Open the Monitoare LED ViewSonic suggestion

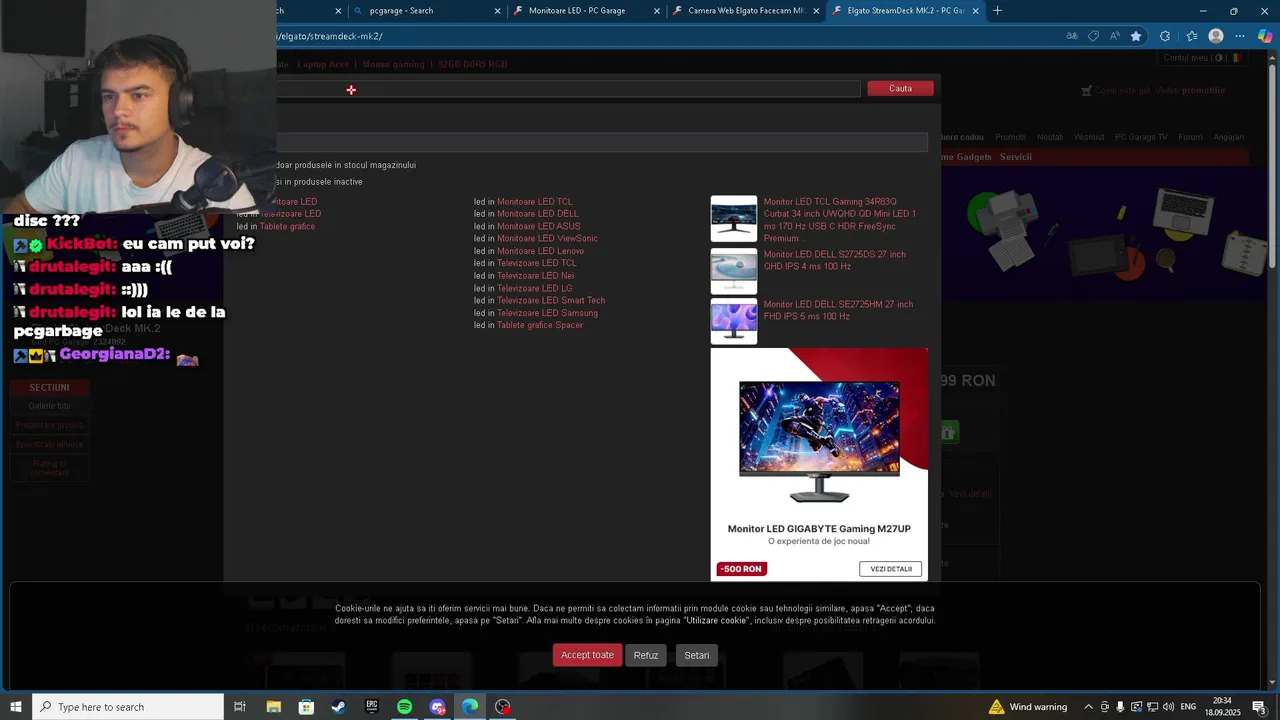click(547, 239)
